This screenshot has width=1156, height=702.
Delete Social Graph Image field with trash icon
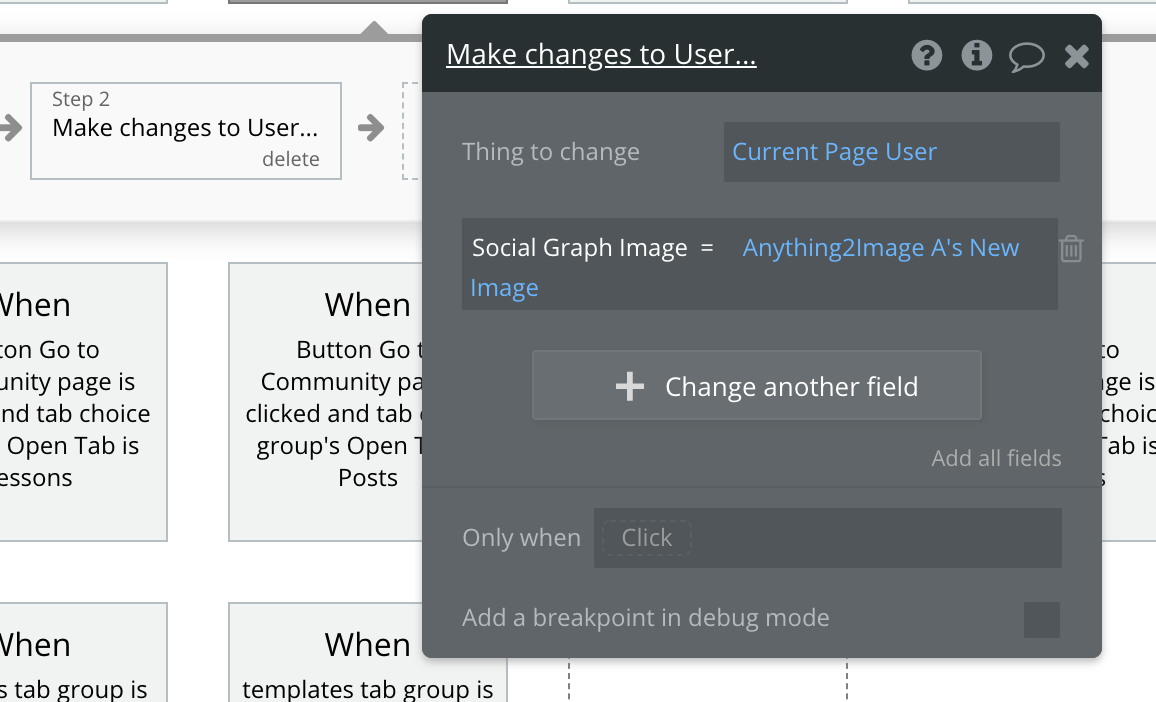tap(1071, 248)
